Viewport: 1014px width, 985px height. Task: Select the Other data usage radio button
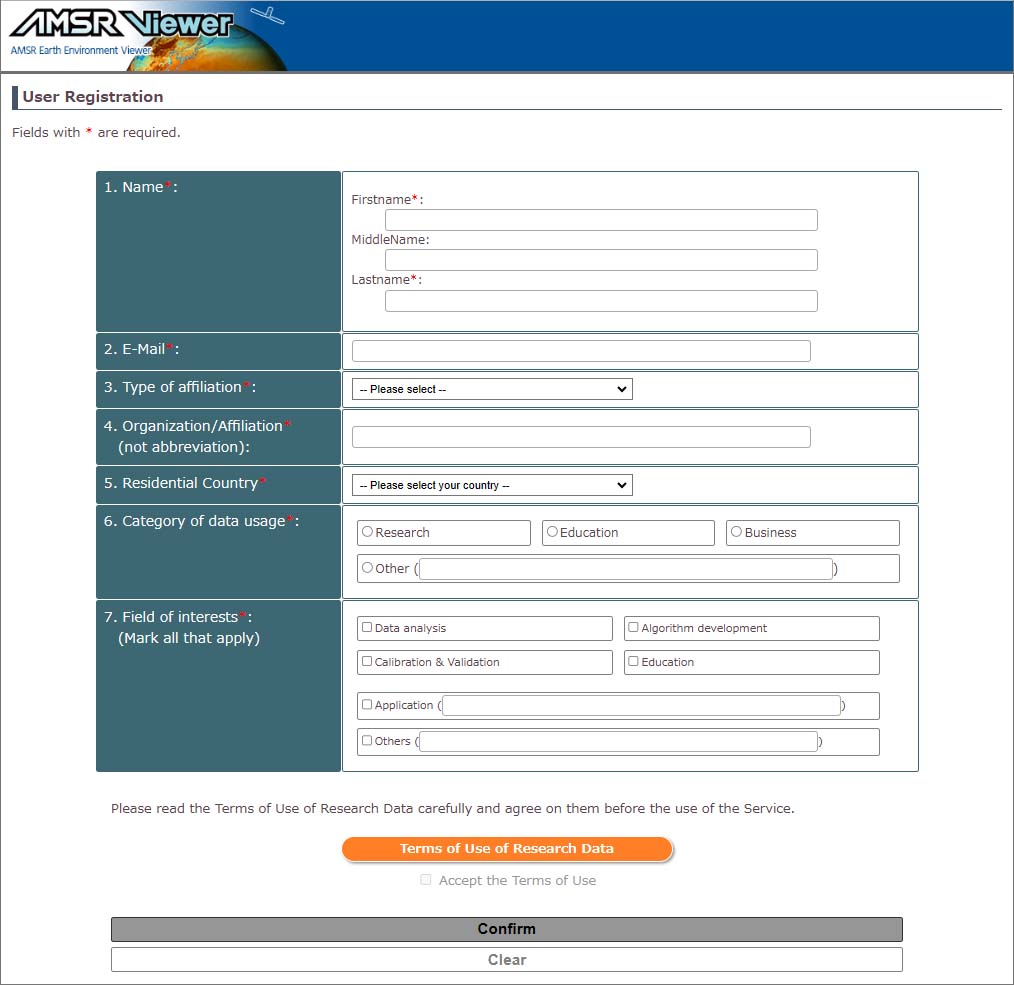tap(367, 568)
